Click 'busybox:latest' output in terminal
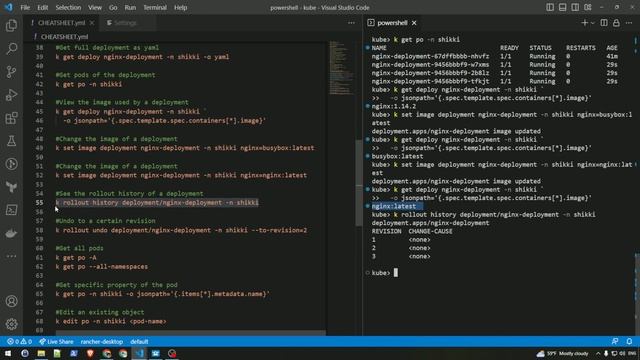The width and height of the screenshot is (640, 360). coord(397,156)
